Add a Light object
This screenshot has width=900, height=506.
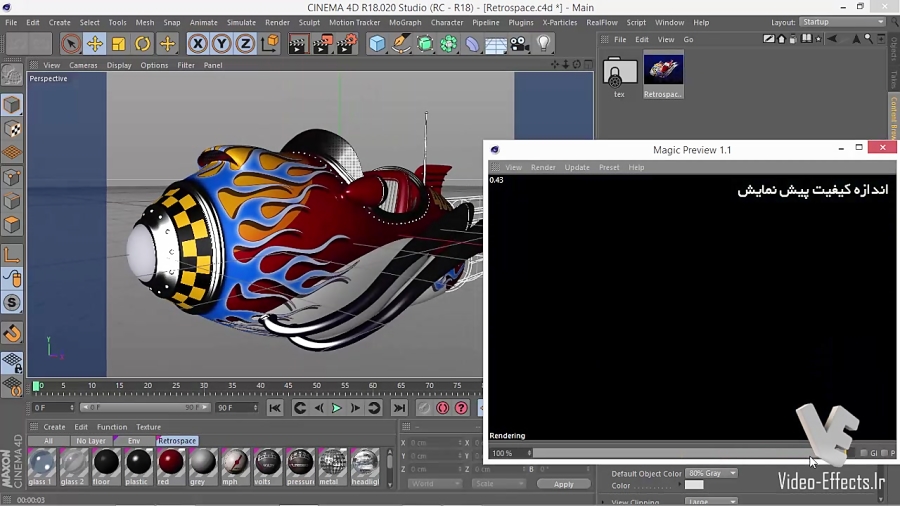[x=544, y=44]
